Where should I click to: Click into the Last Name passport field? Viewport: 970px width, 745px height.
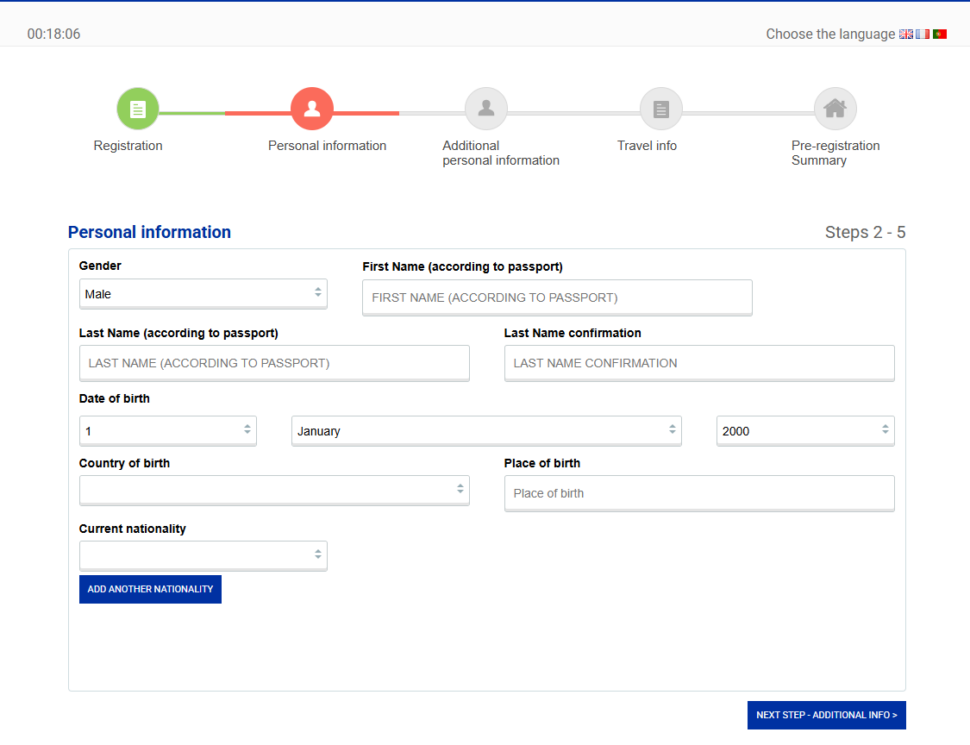274,363
